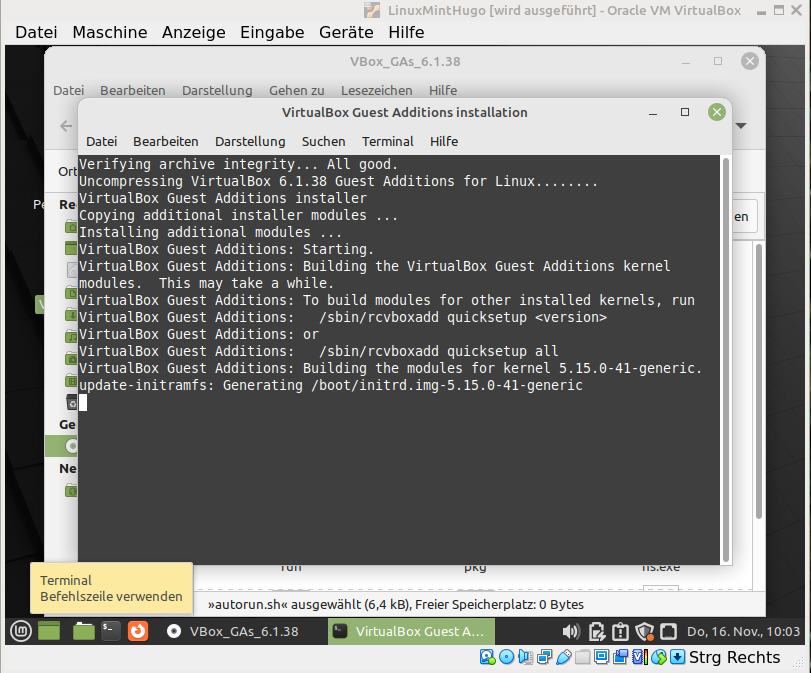Open the terminal's Suchen menu

(x=324, y=142)
